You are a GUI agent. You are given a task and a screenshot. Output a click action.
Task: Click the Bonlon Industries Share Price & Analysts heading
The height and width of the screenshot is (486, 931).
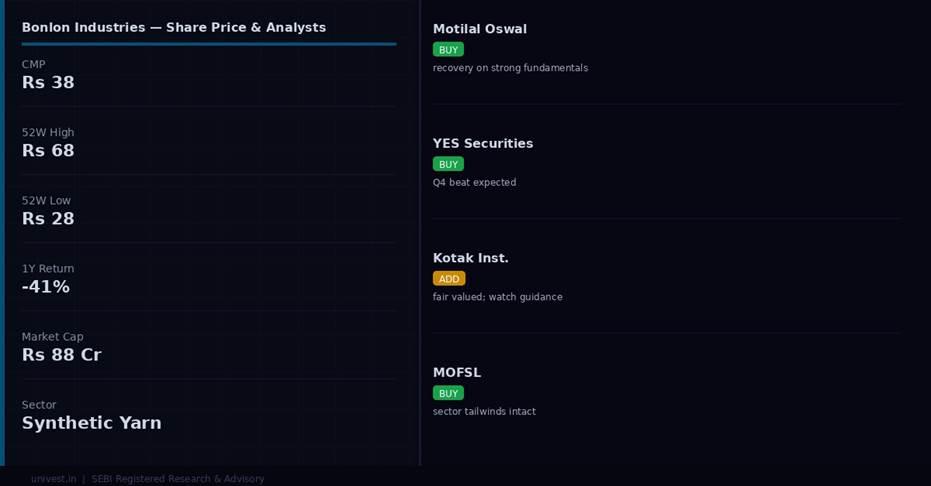[x=174, y=27]
